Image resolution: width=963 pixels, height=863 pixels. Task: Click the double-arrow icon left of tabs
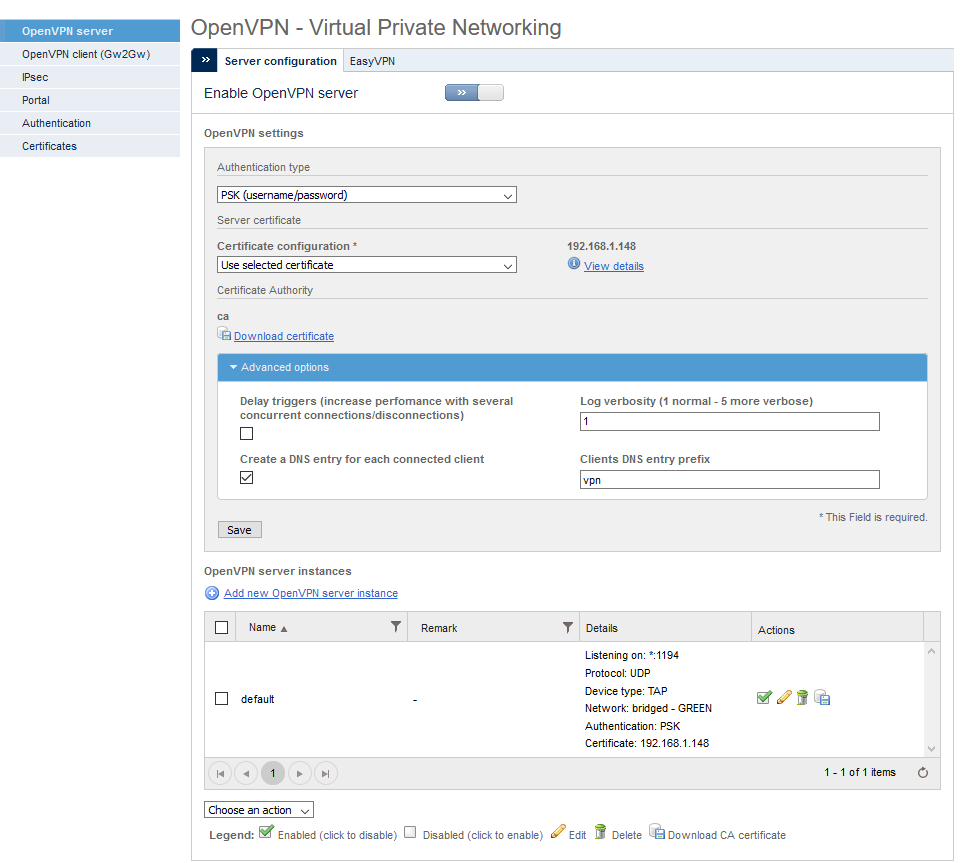(x=205, y=60)
